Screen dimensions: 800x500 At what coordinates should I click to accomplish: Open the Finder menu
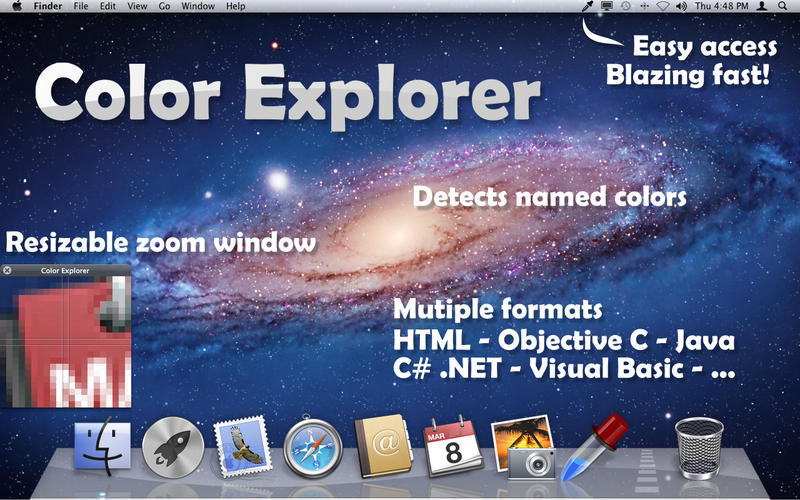(48, 6)
